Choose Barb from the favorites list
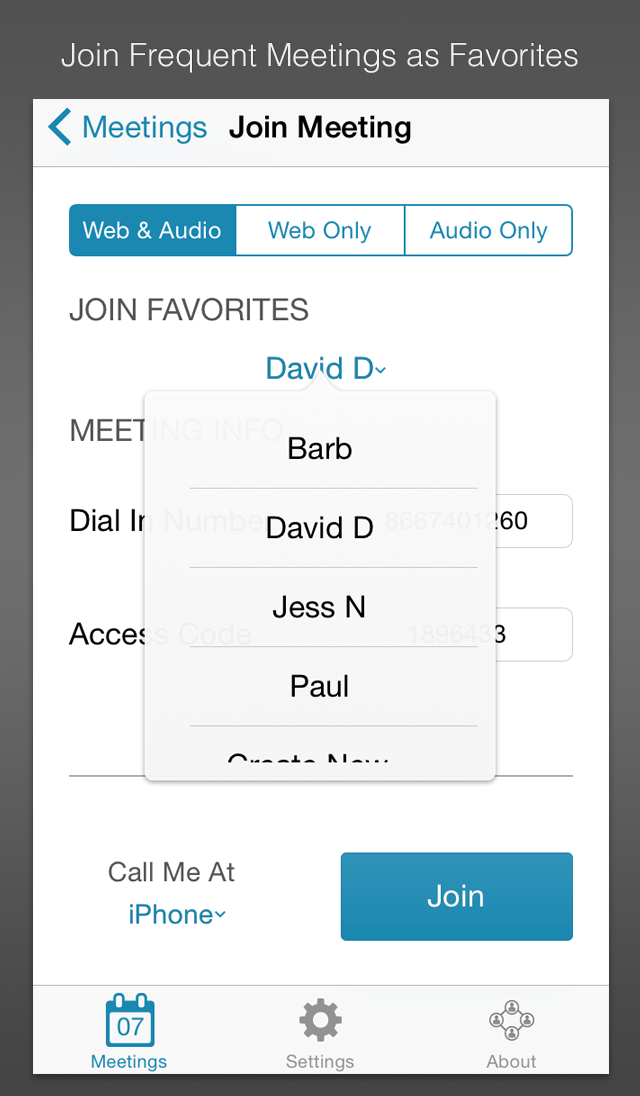640x1096 pixels. (x=320, y=449)
